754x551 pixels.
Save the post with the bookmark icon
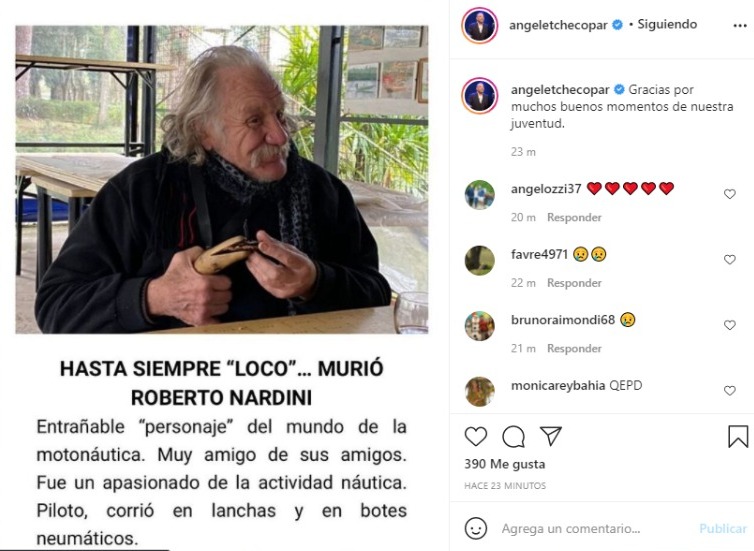[x=738, y=436]
